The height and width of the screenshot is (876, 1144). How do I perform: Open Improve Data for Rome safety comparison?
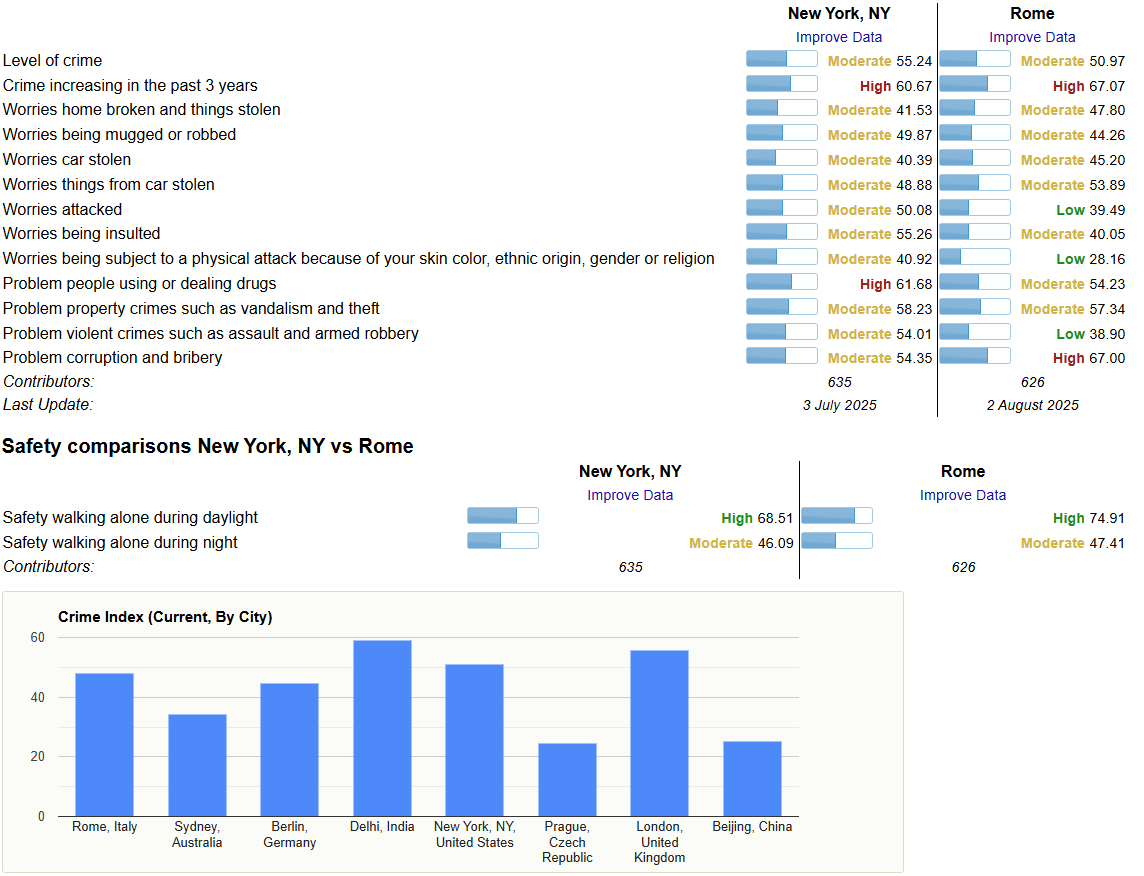pos(962,495)
